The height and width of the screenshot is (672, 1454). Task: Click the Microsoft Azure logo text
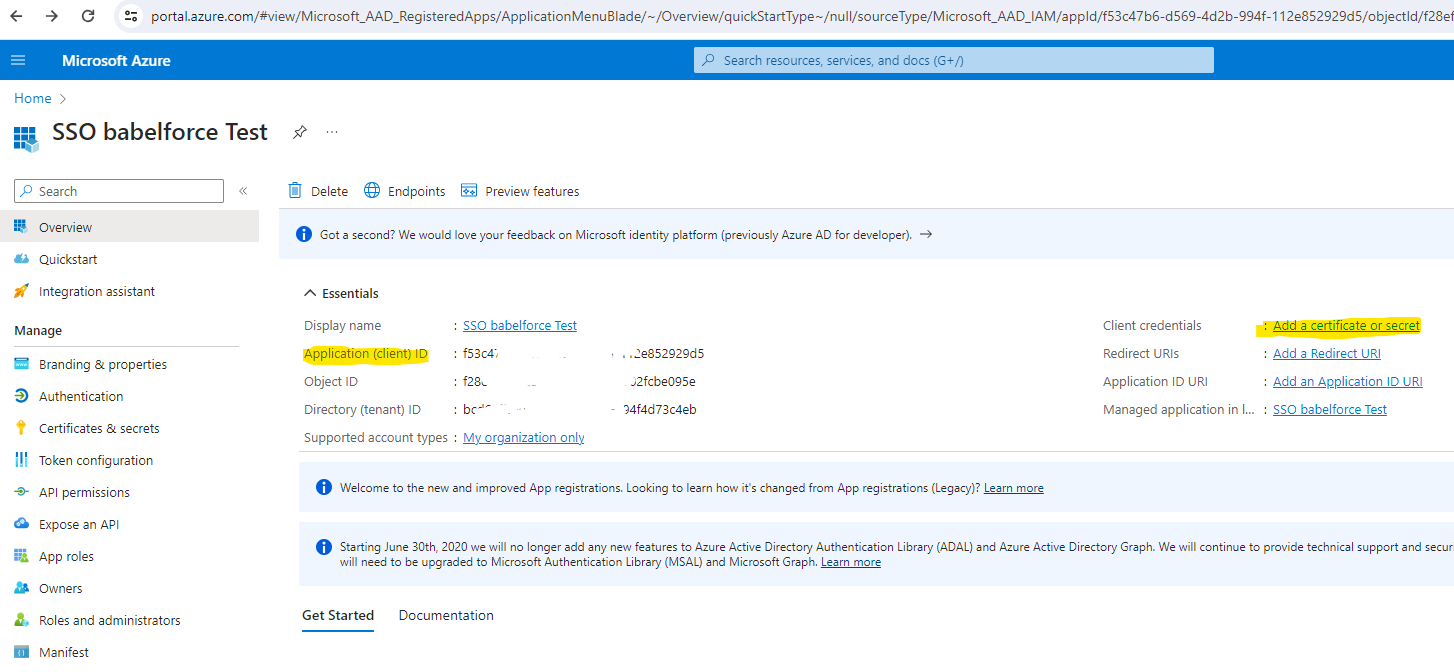tap(116, 60)
